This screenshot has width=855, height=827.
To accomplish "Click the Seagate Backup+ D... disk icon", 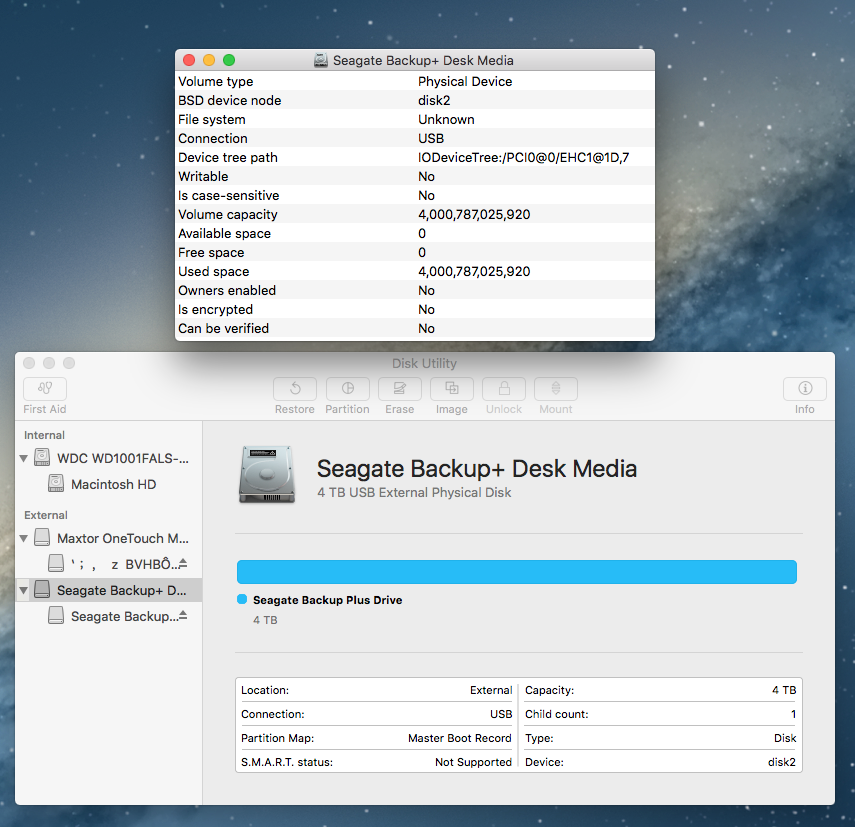I will click(x=42, y=589).
